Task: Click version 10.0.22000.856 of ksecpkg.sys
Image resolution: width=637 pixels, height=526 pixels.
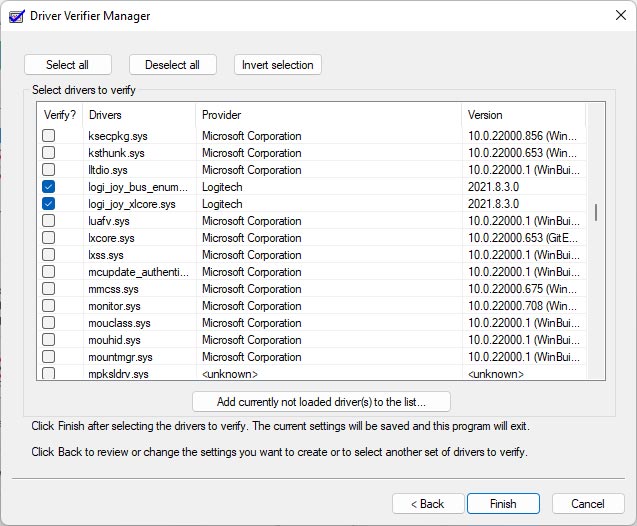Action: [x=522, y=136]
